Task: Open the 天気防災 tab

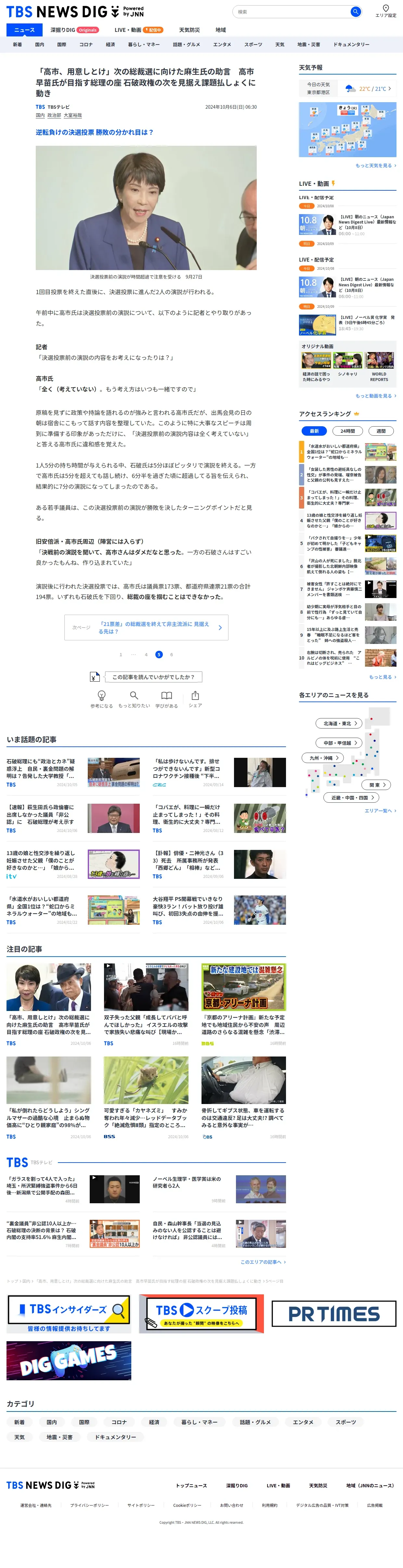Action: pyautogui.click(x=189, y=30)
